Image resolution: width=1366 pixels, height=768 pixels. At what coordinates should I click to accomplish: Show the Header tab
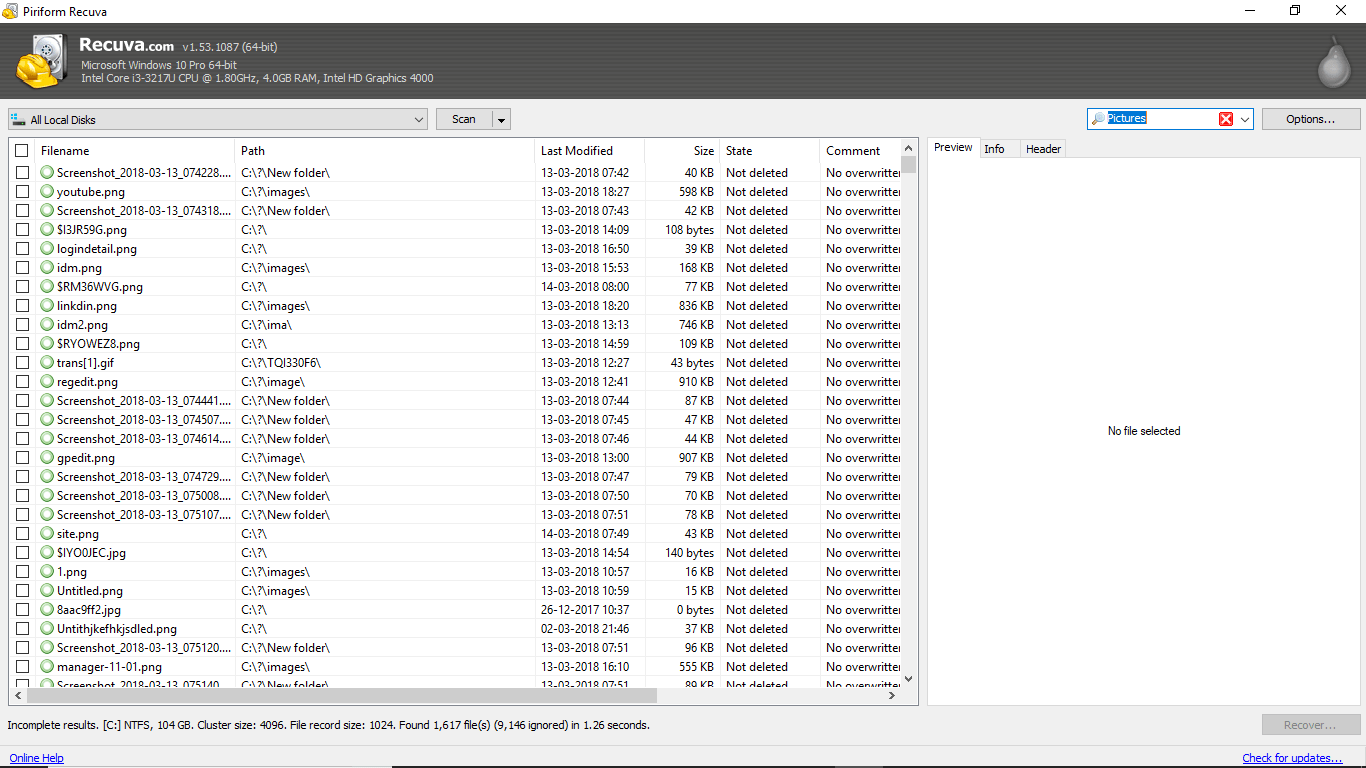pos(1043,149)
